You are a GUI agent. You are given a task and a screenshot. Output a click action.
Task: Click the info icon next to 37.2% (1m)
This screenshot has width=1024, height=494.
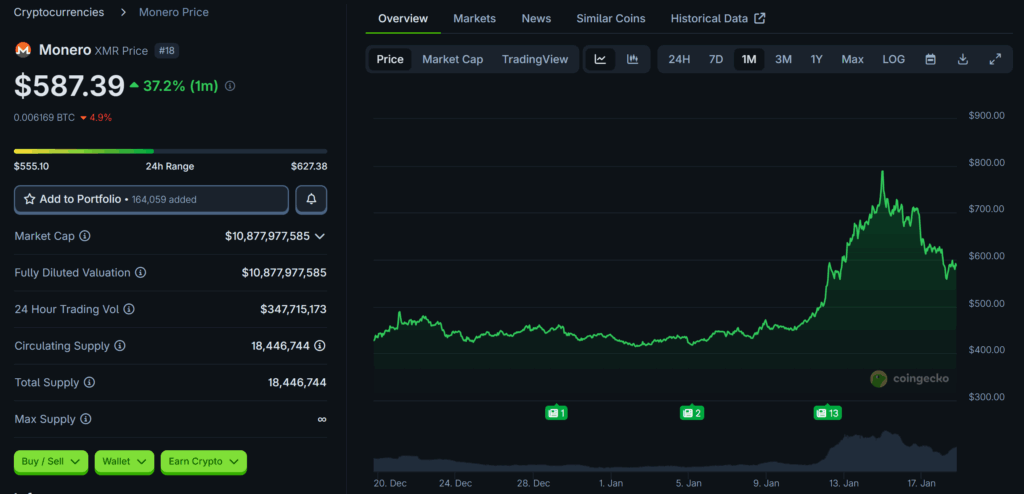[230, 86]
